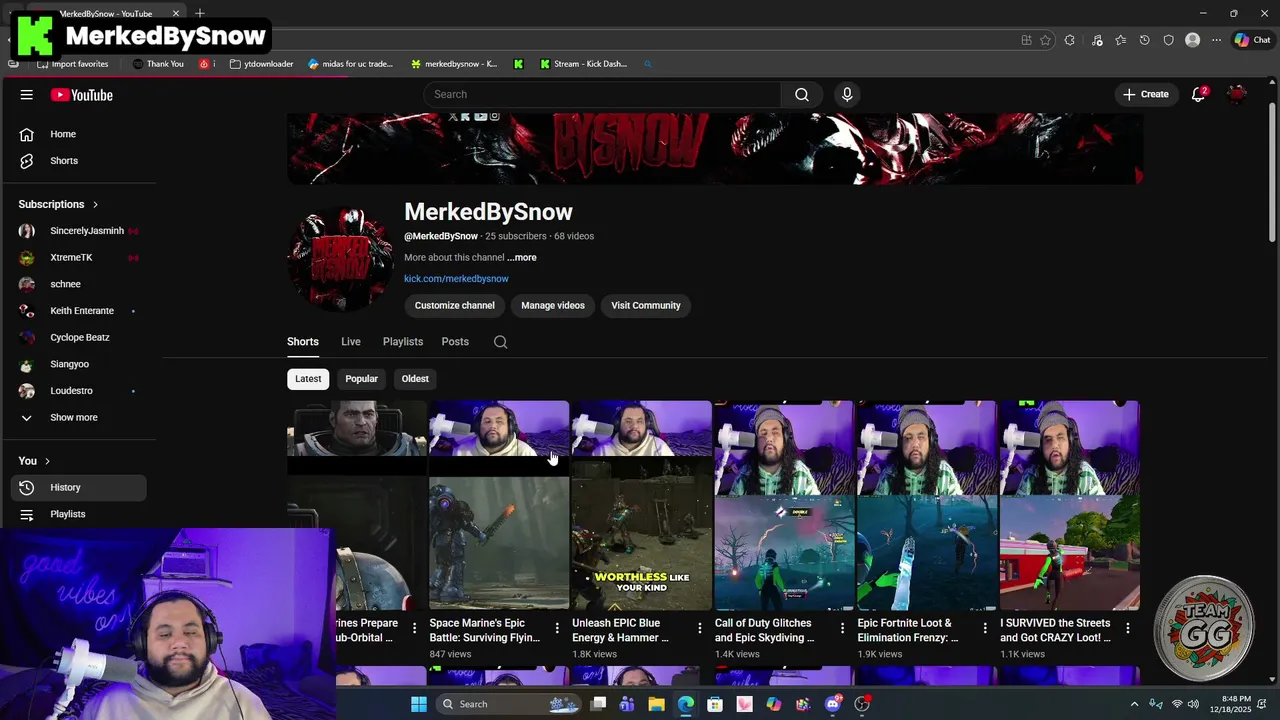1280x720 pixels.
Task: Open options for Call of Duty Glitches short
Action: point(842,629)
